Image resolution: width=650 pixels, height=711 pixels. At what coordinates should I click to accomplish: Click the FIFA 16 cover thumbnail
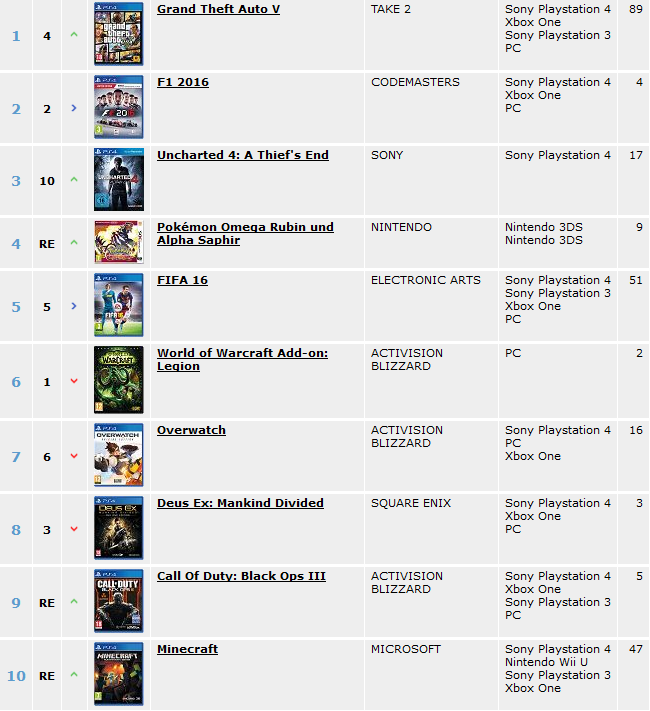point(118,305)
